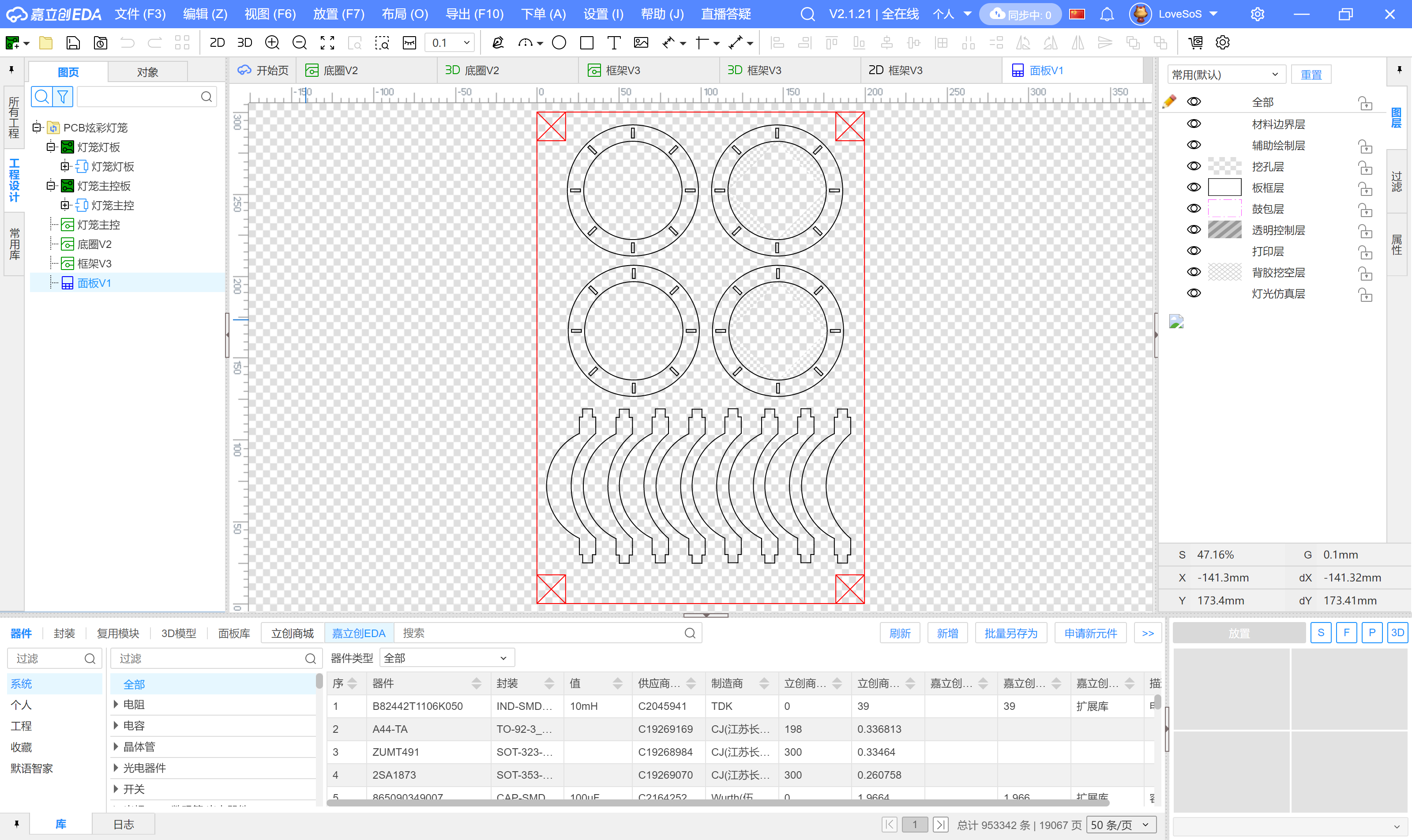
Task: Click the 刷新 button
Action: coord(900,633)
